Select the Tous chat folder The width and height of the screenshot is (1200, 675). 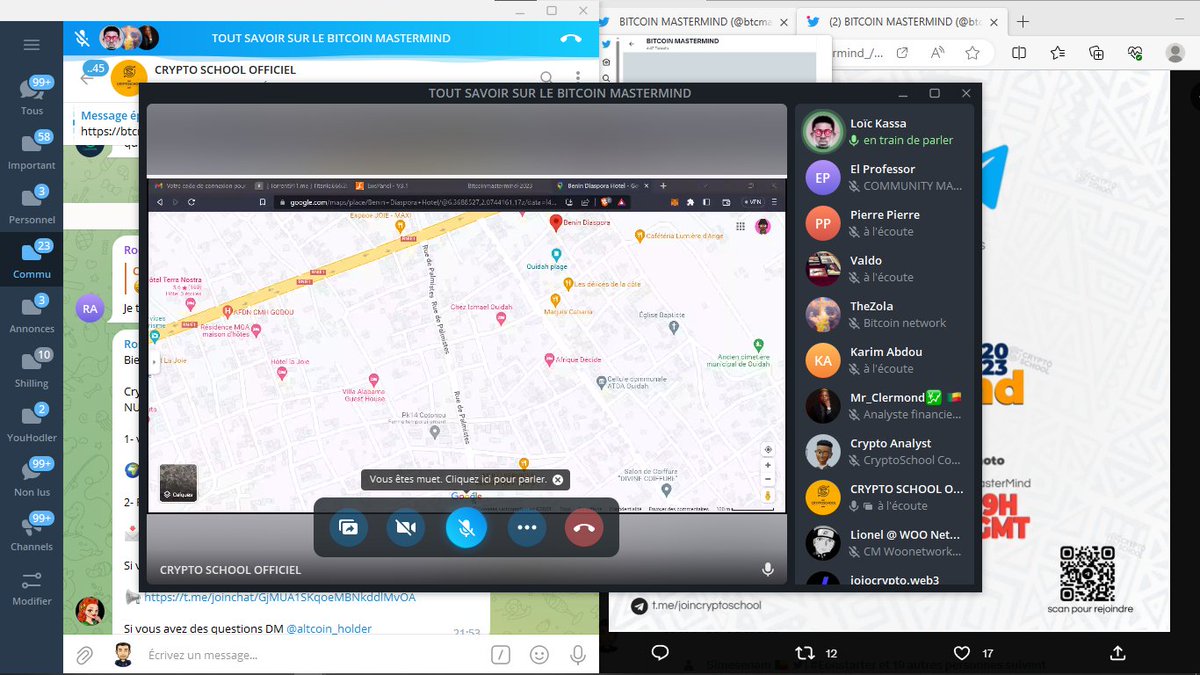click(x=32, y=96)
